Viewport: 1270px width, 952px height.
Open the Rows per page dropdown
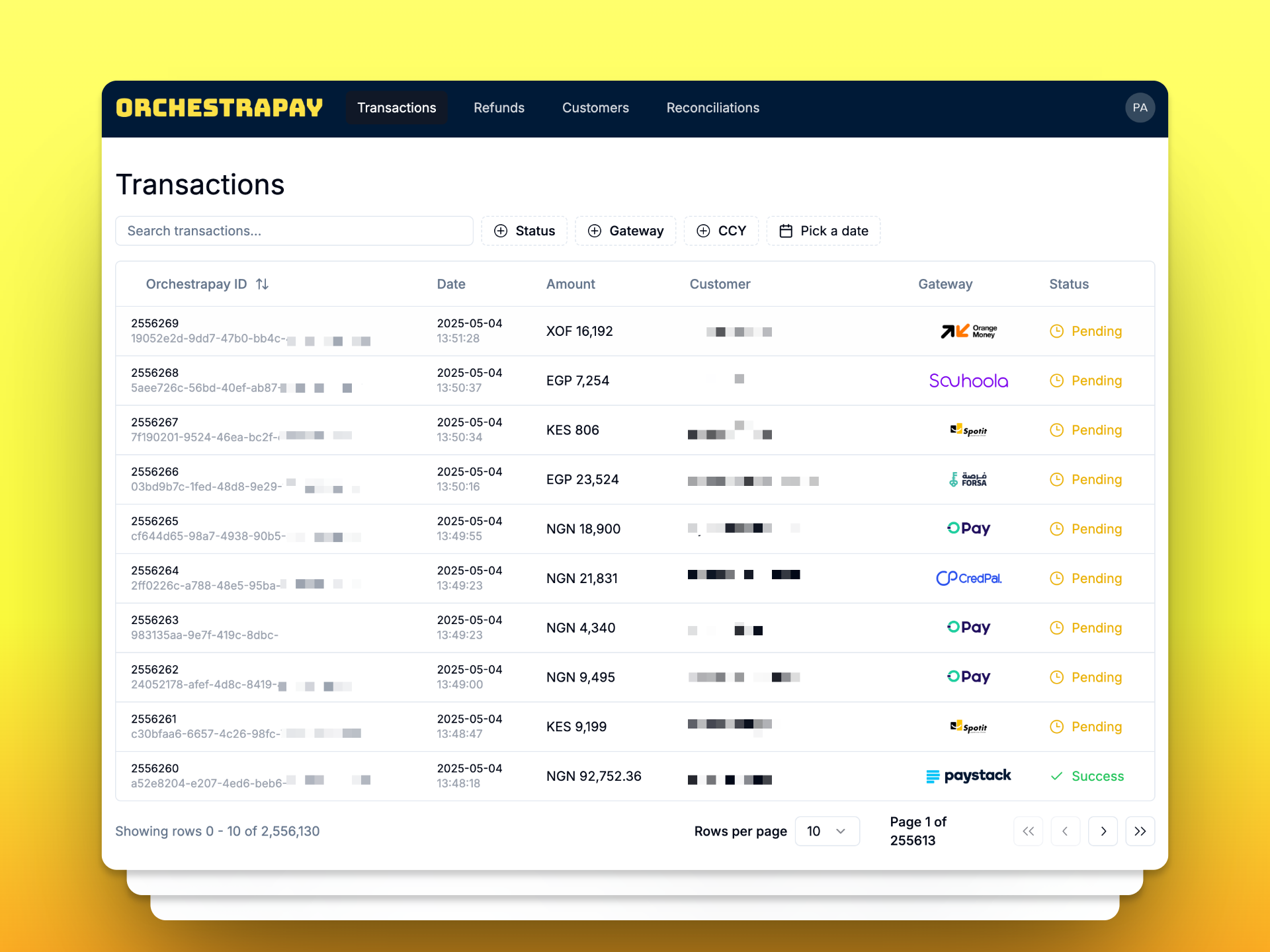click(827, 831)
